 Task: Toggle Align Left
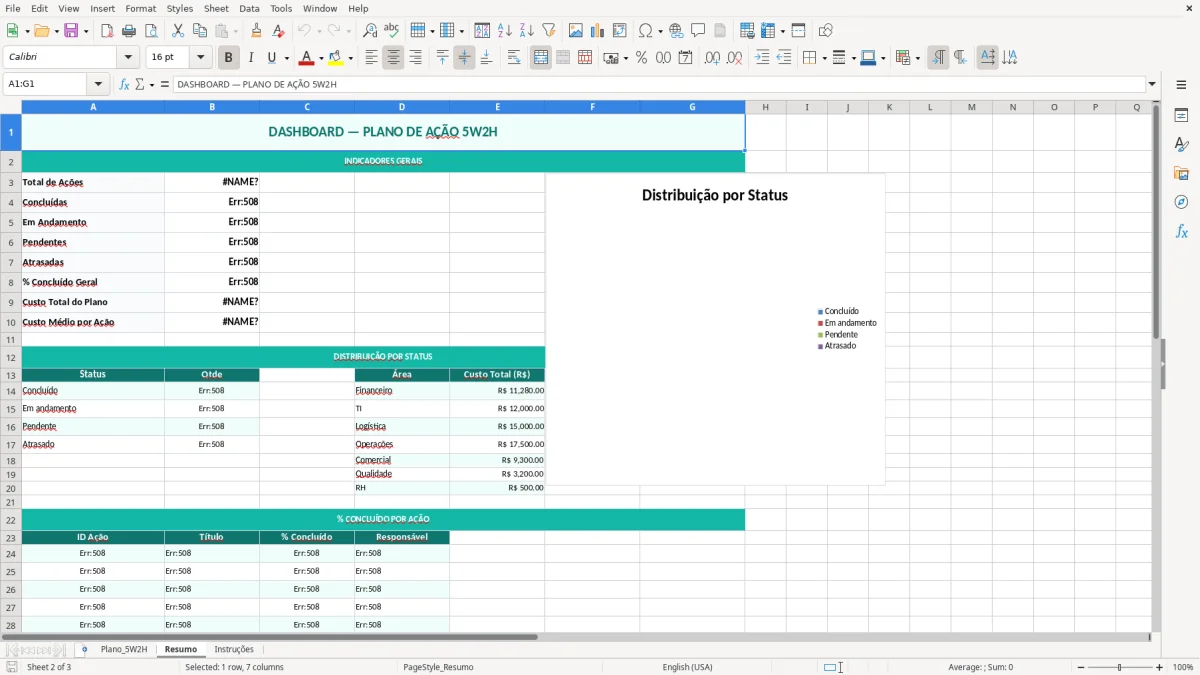point(371,58)
